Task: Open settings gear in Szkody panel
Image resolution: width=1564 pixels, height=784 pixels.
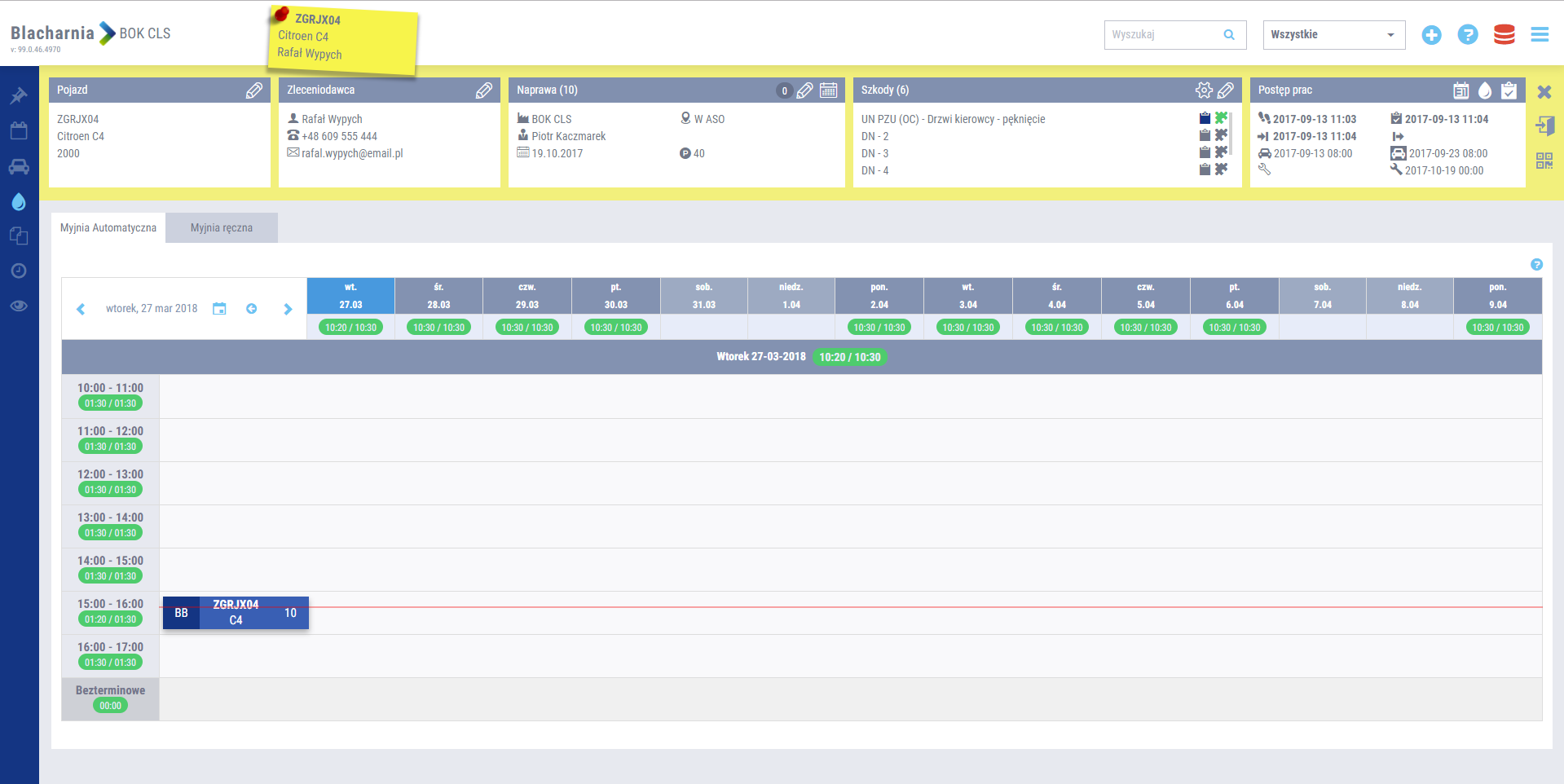Action: click(x=1204, y=90)
